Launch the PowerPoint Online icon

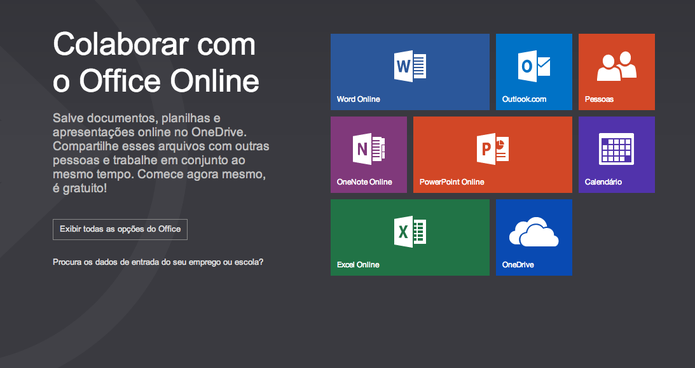(492, 149)
